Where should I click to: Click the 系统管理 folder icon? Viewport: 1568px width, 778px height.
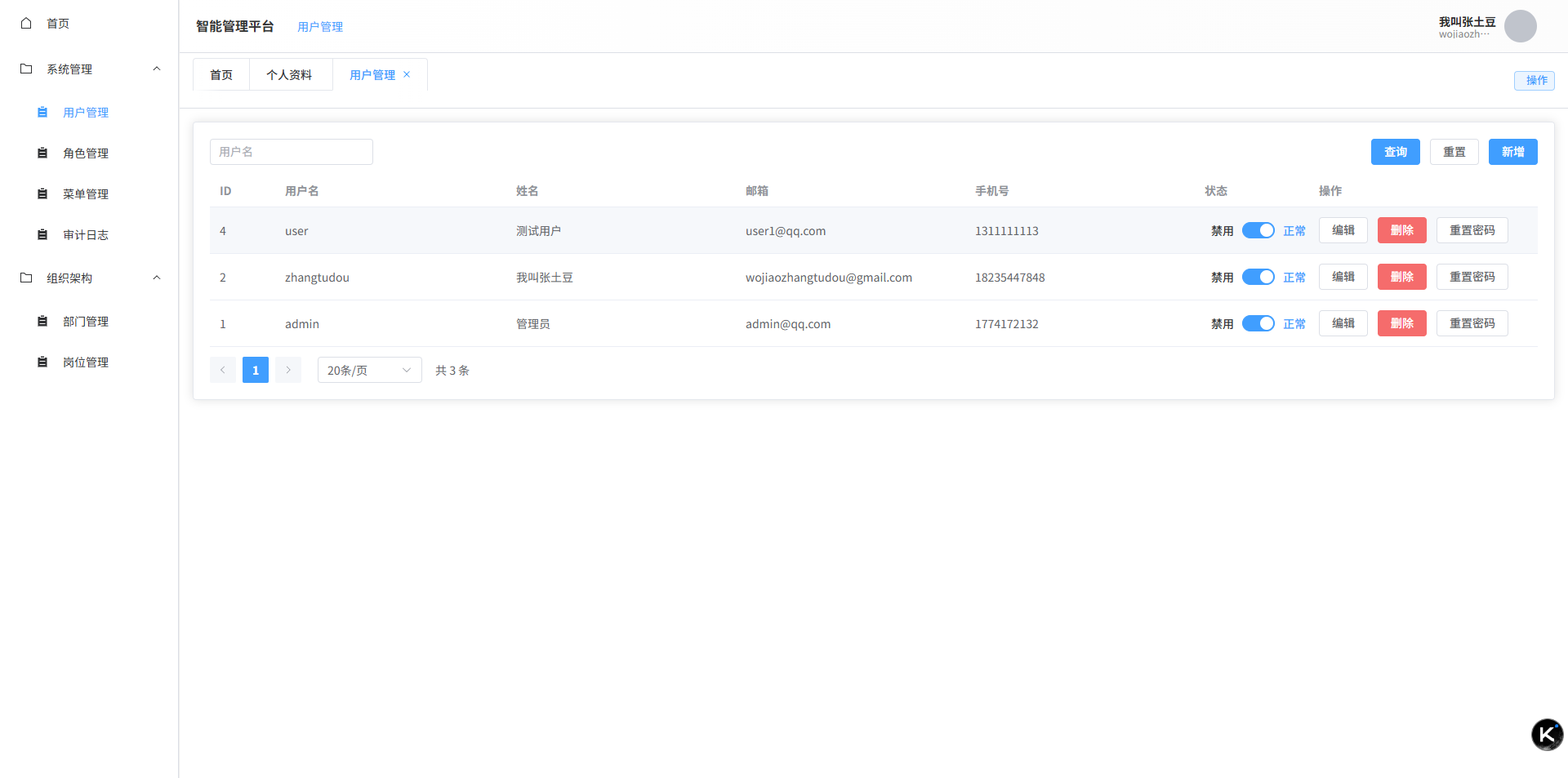26,69
